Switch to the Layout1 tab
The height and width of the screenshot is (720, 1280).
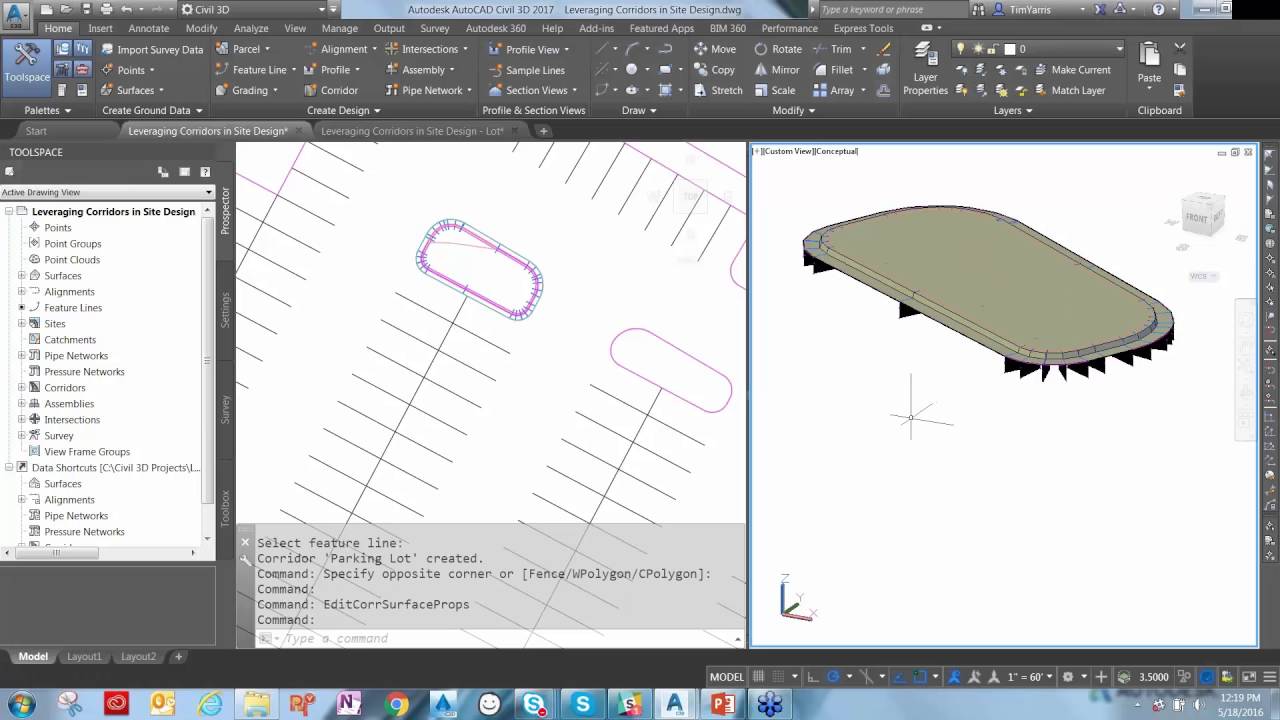pos(84,657)
